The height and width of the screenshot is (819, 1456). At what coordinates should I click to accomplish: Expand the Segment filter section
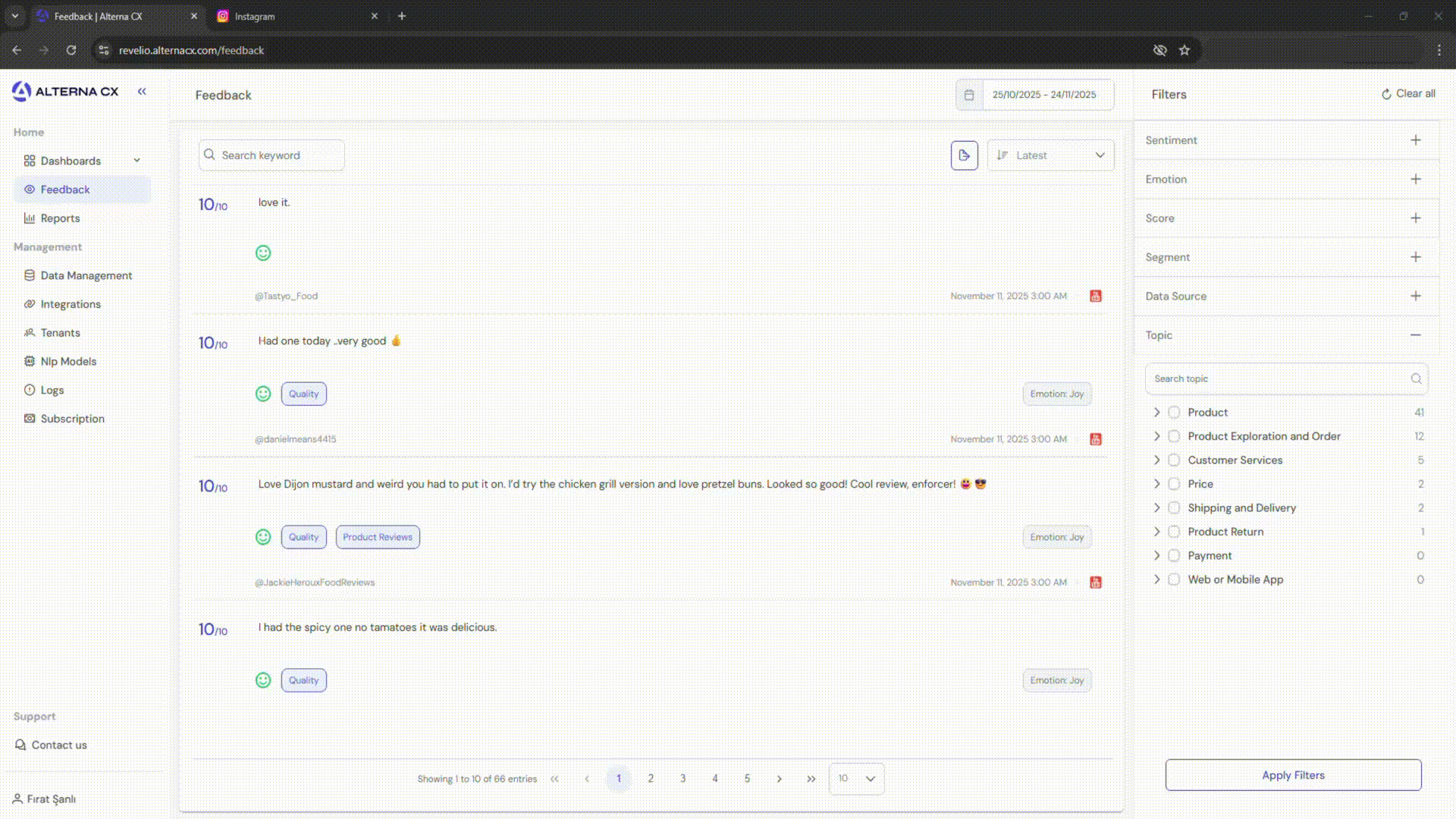(x=1415, y=257)
